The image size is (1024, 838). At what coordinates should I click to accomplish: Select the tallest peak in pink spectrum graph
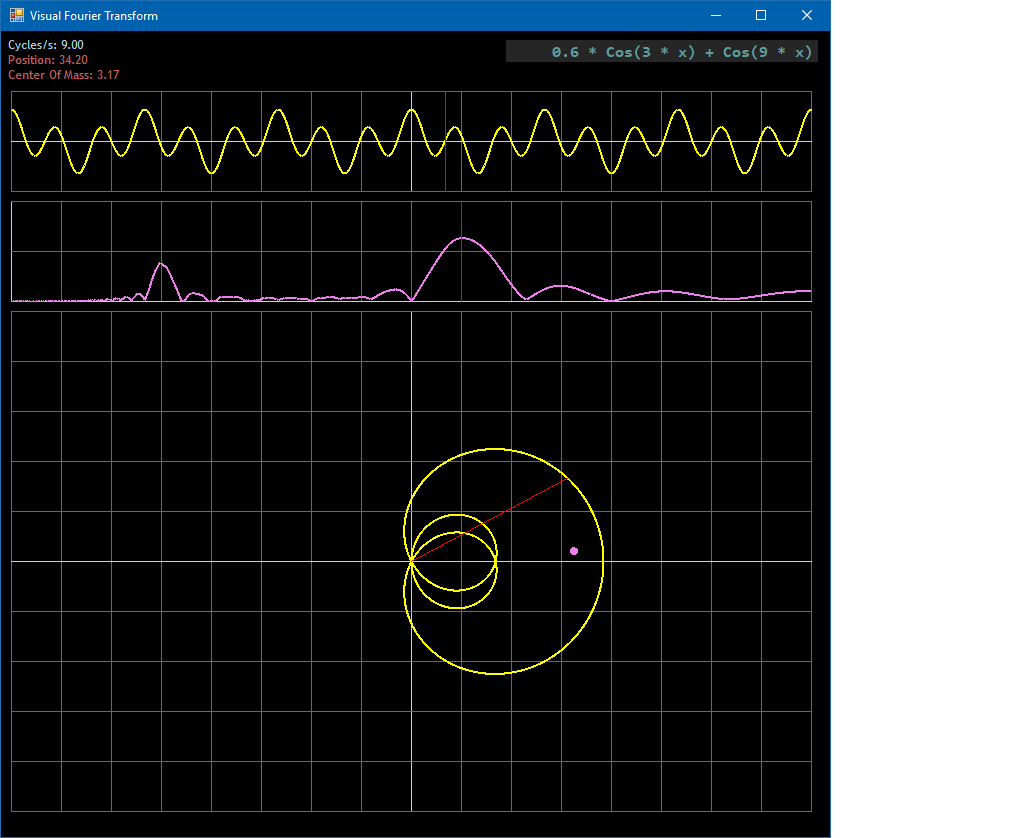463,238
